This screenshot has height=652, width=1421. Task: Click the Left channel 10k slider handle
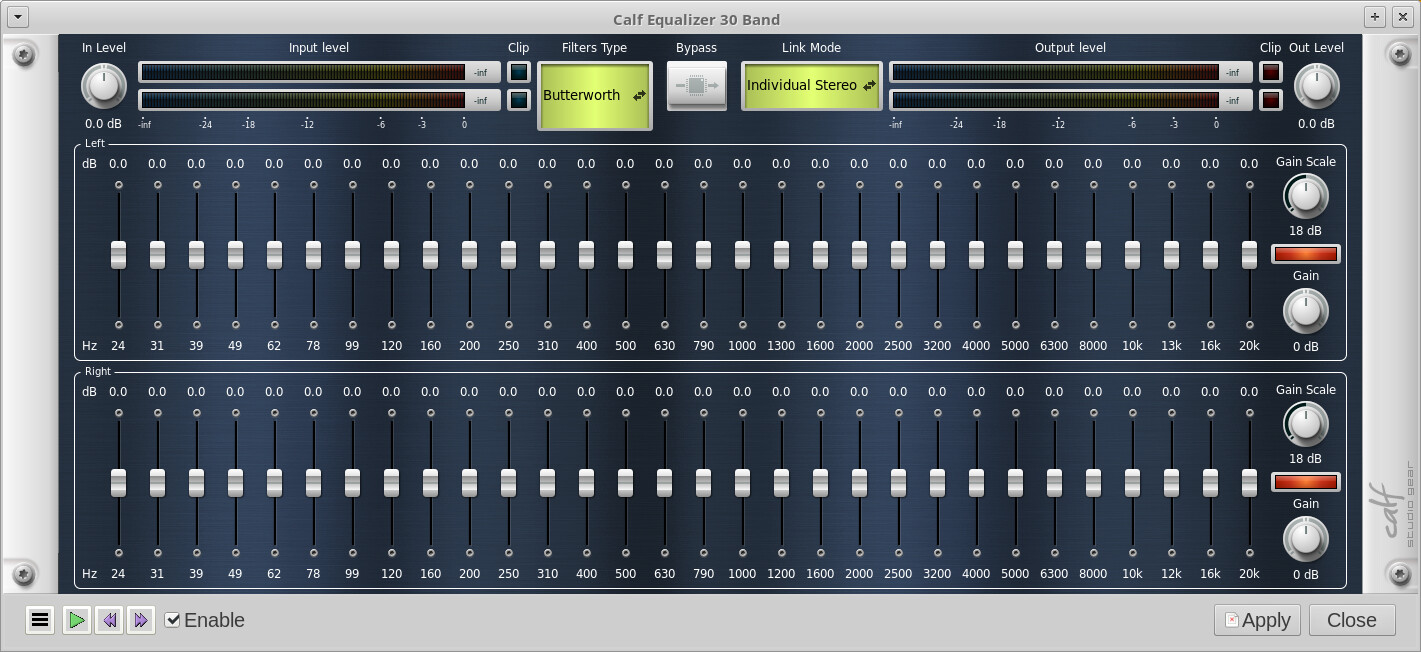(1132, 255)
